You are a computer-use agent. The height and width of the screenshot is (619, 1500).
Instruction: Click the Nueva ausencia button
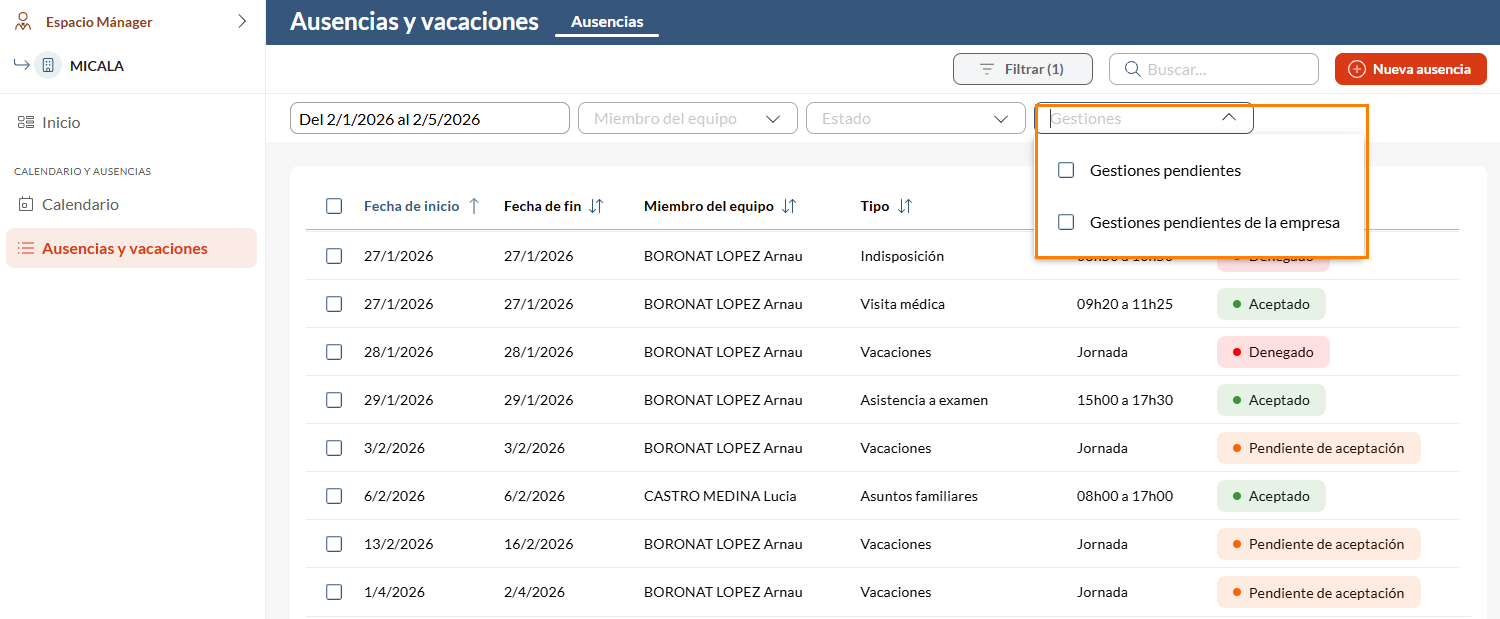pos(1410,69)
